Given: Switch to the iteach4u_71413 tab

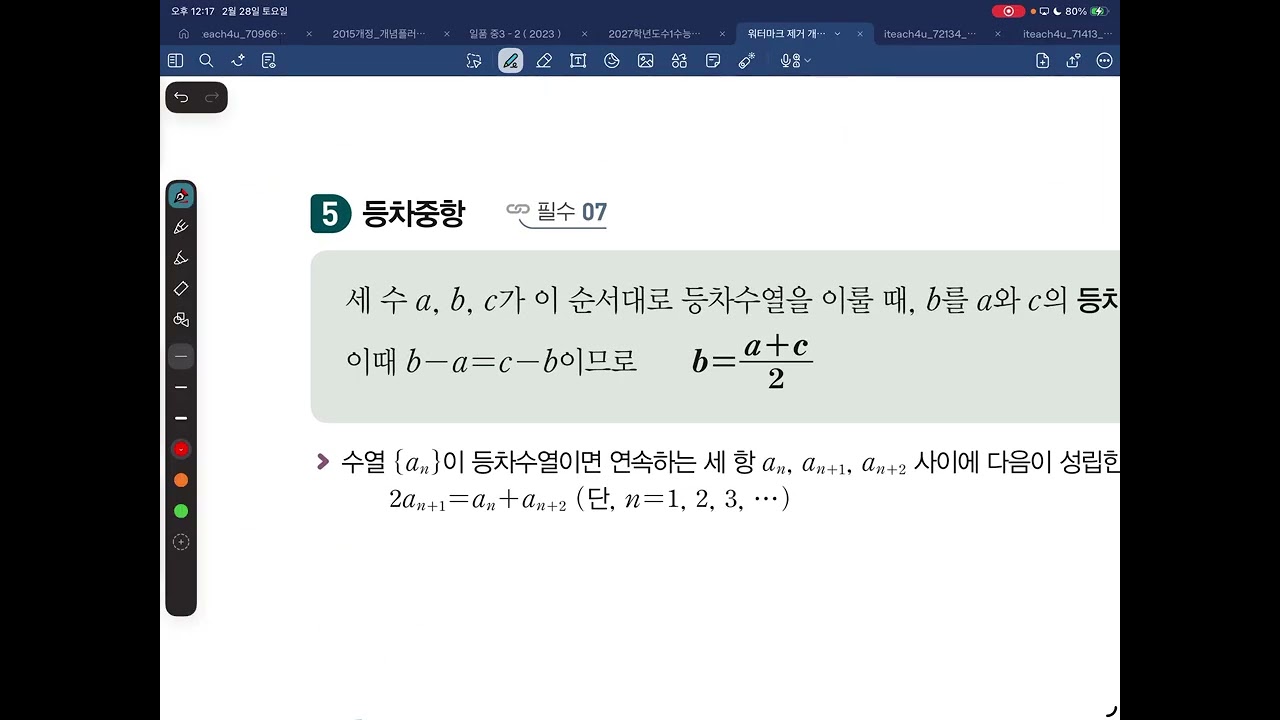Looking at the screenshot, I should [x=1067, y=34].
